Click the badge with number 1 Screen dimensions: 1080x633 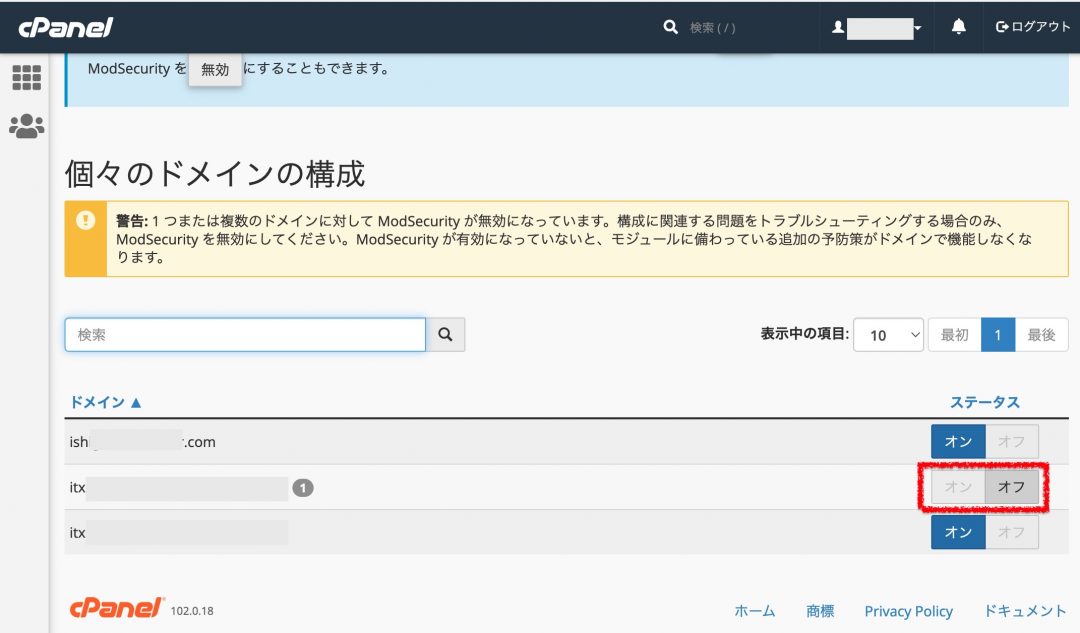(x=303, y=488)
